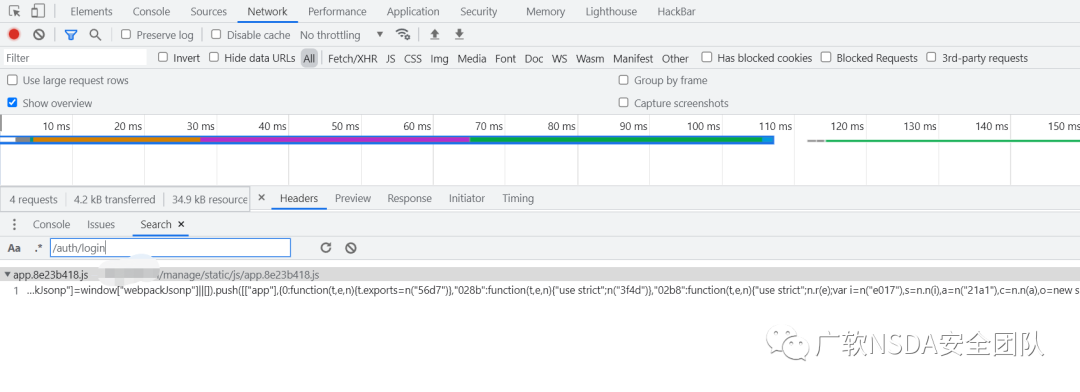
Task: Enable Blocked Requests filter
Action: click(x=826, y=58)
